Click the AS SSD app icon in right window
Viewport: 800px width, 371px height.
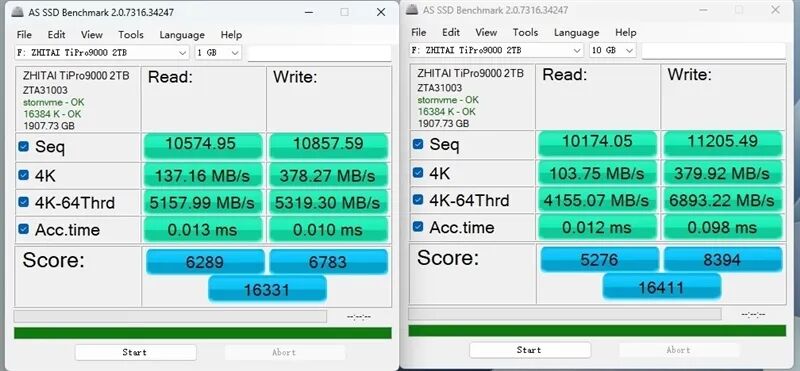[x=412, y=10]
